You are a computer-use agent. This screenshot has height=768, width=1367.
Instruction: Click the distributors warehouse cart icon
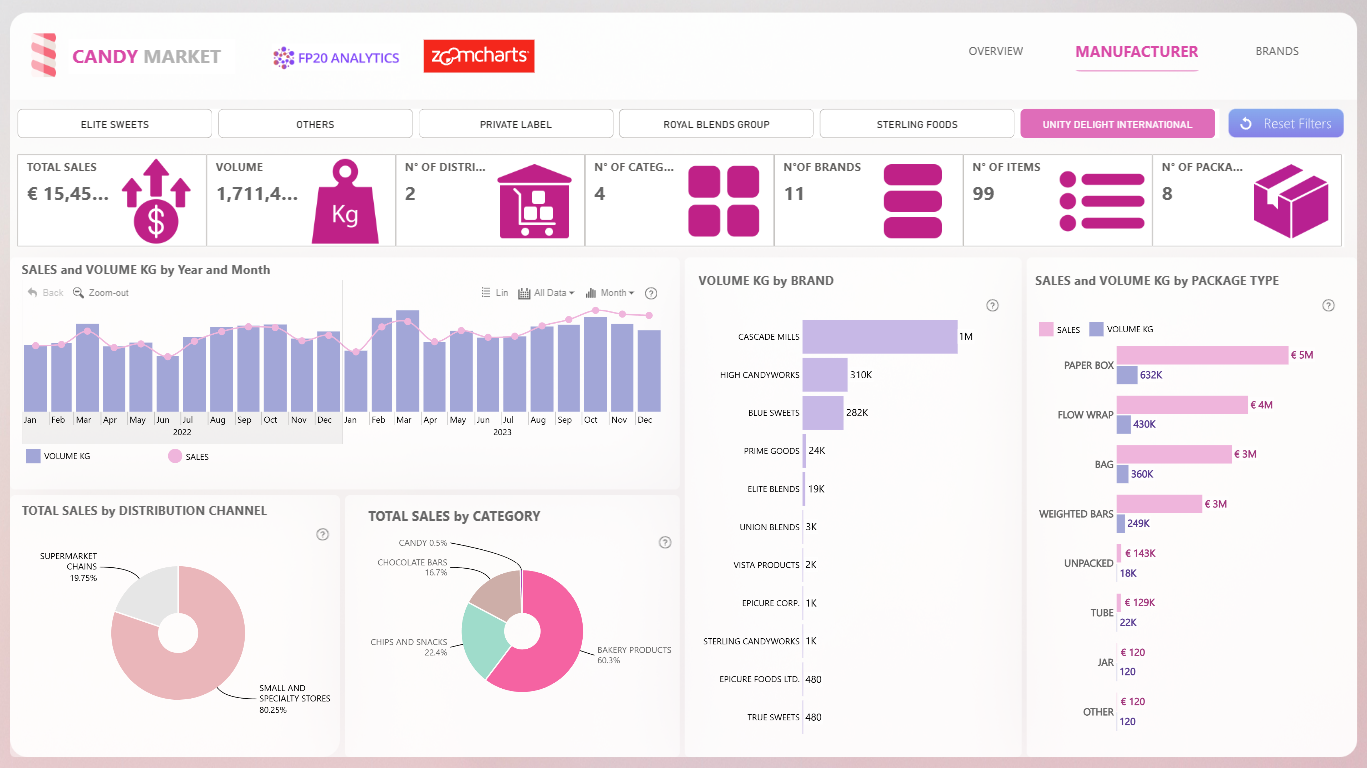[534, 202]
